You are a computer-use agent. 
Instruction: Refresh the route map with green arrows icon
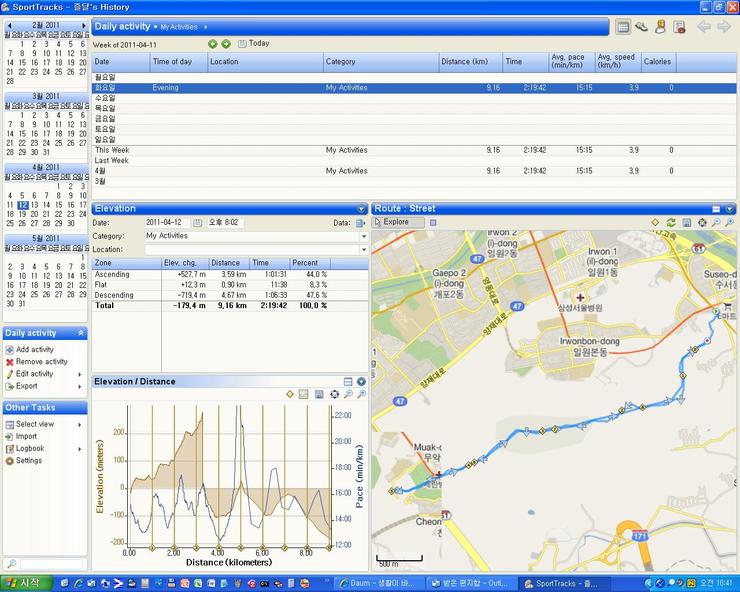671,222
